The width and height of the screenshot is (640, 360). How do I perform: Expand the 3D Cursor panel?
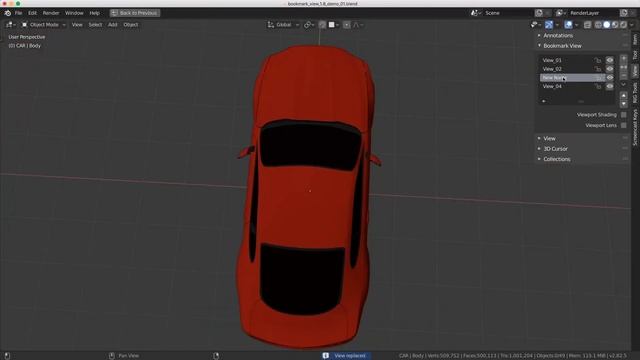555,149
